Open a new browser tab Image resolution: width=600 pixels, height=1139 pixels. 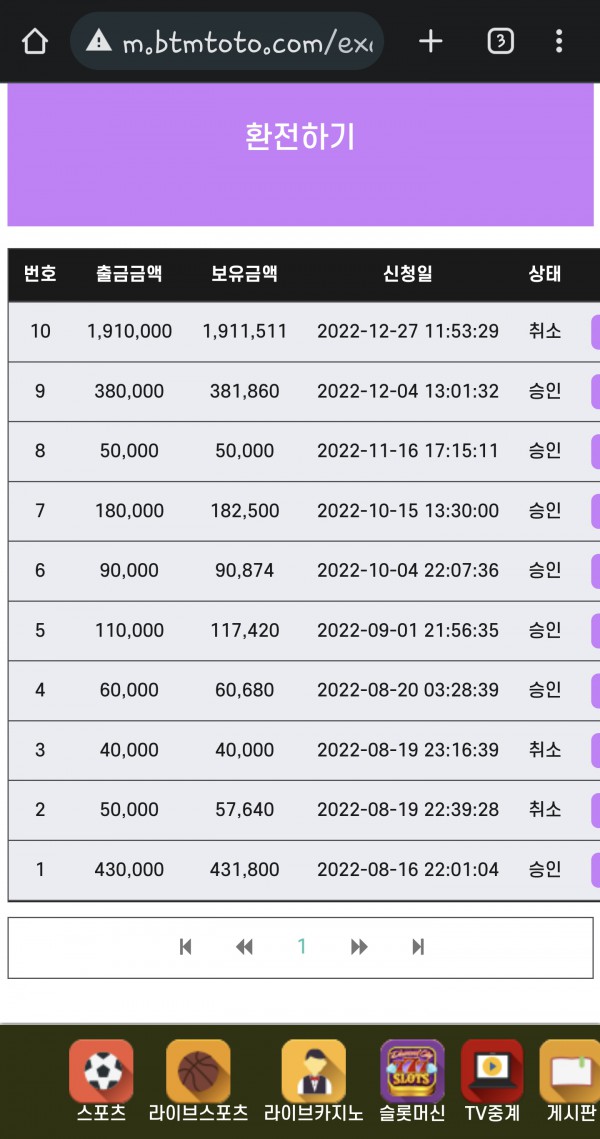click(x=430, y=41)
